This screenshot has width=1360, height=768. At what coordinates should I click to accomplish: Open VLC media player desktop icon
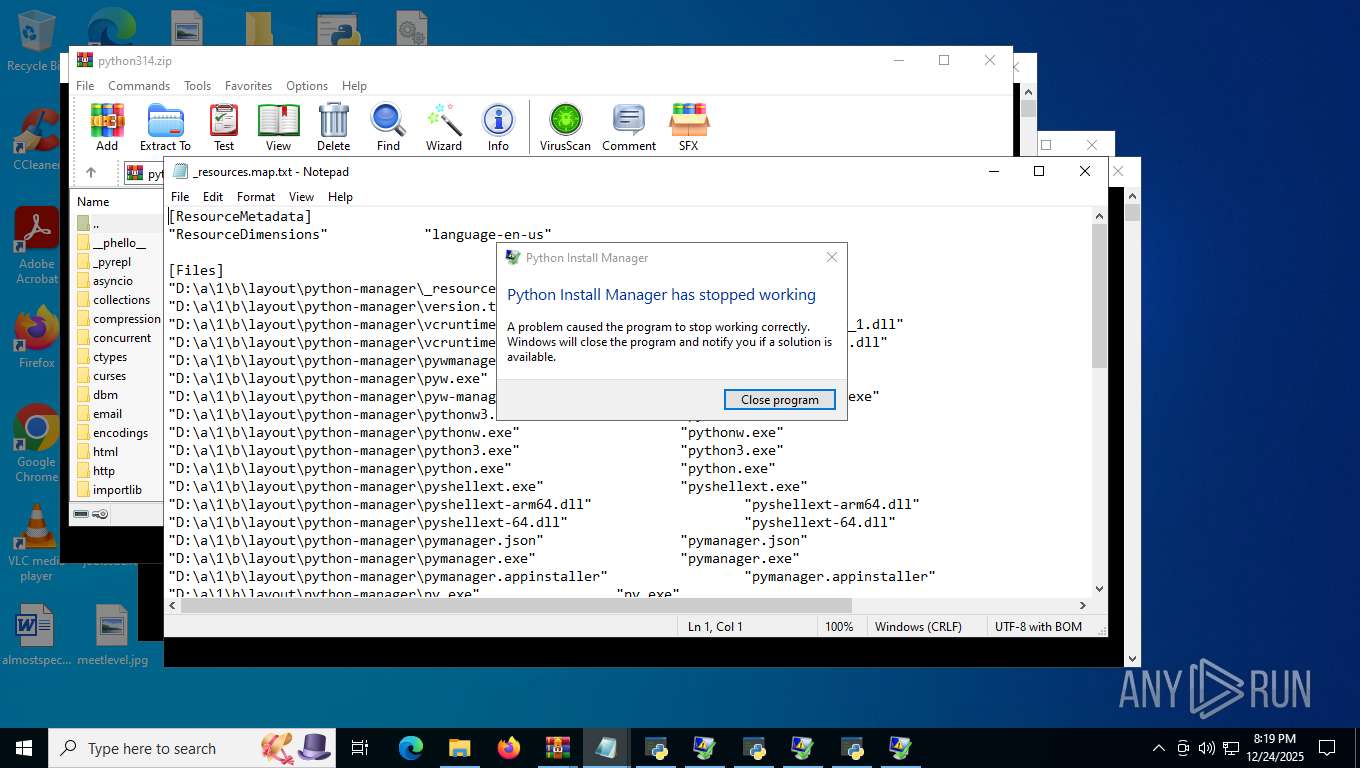tap(37, 542)
